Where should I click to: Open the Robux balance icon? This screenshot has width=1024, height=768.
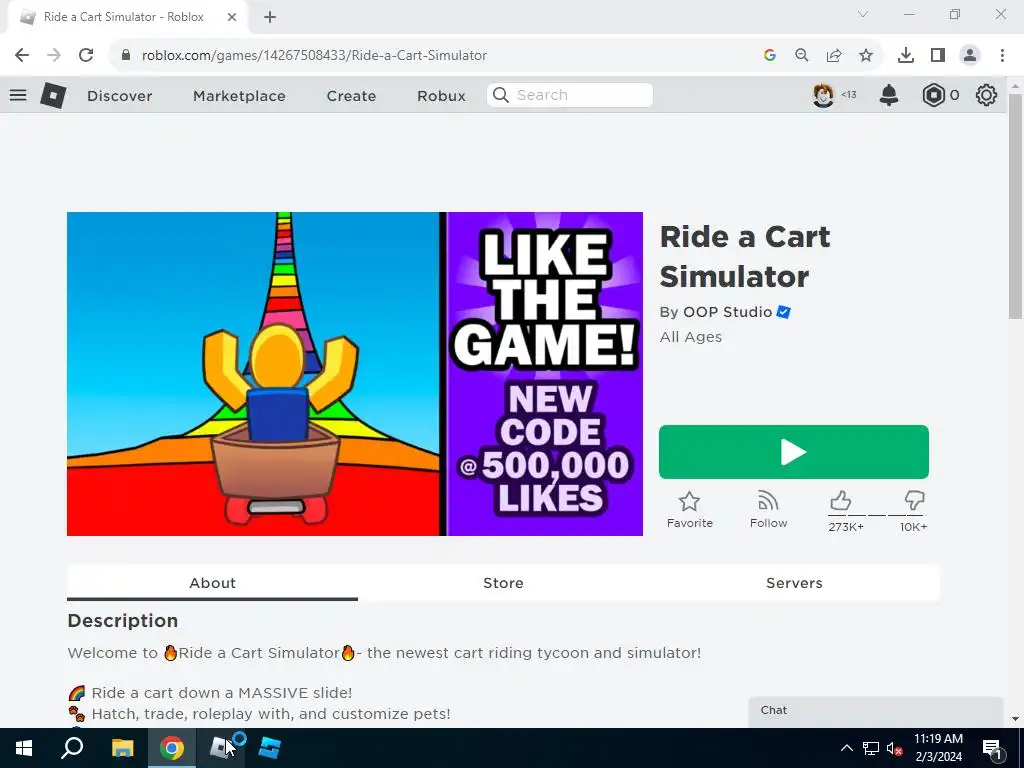(x=934, y=95)
